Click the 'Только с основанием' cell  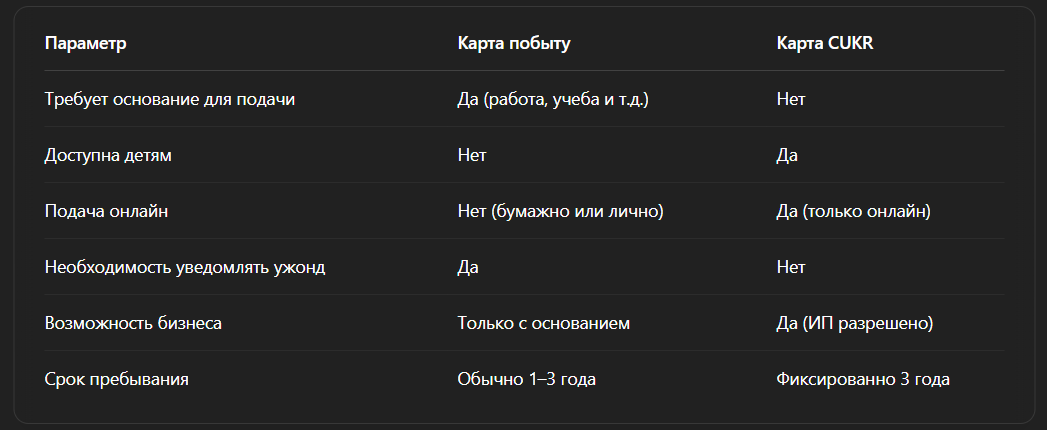pos(543,323)
